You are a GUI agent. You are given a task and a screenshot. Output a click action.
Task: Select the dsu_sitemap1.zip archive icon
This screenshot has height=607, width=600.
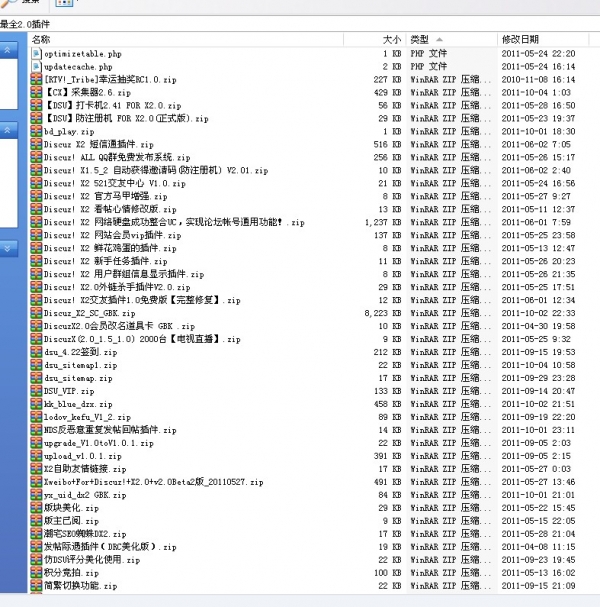[36, 365]
